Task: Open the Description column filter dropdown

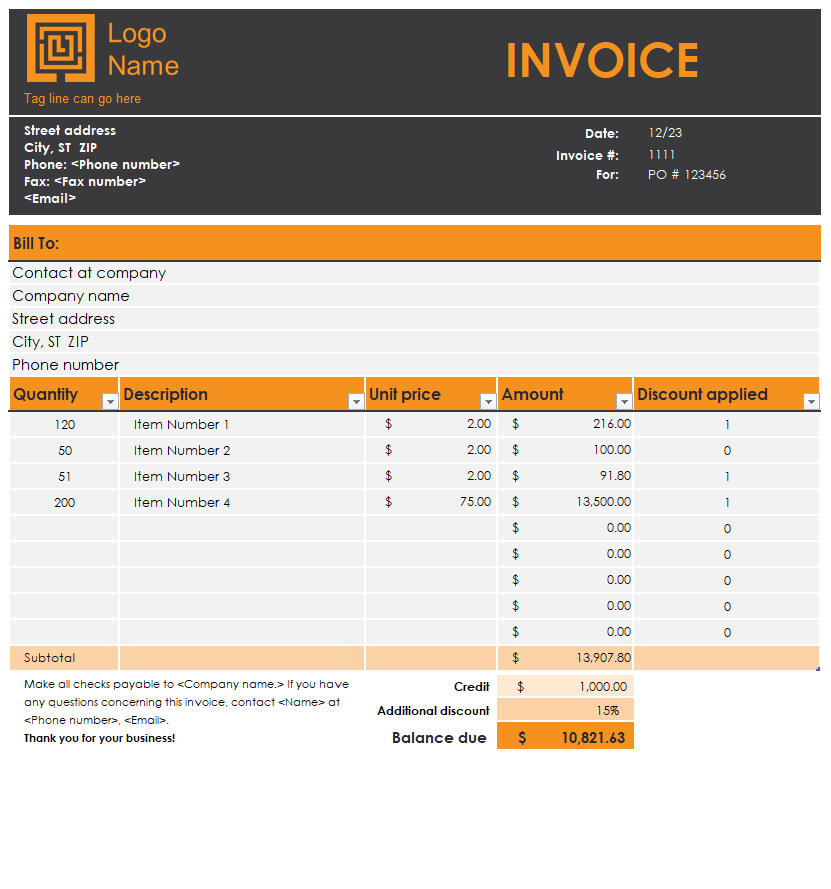Action: click(355, 401)
